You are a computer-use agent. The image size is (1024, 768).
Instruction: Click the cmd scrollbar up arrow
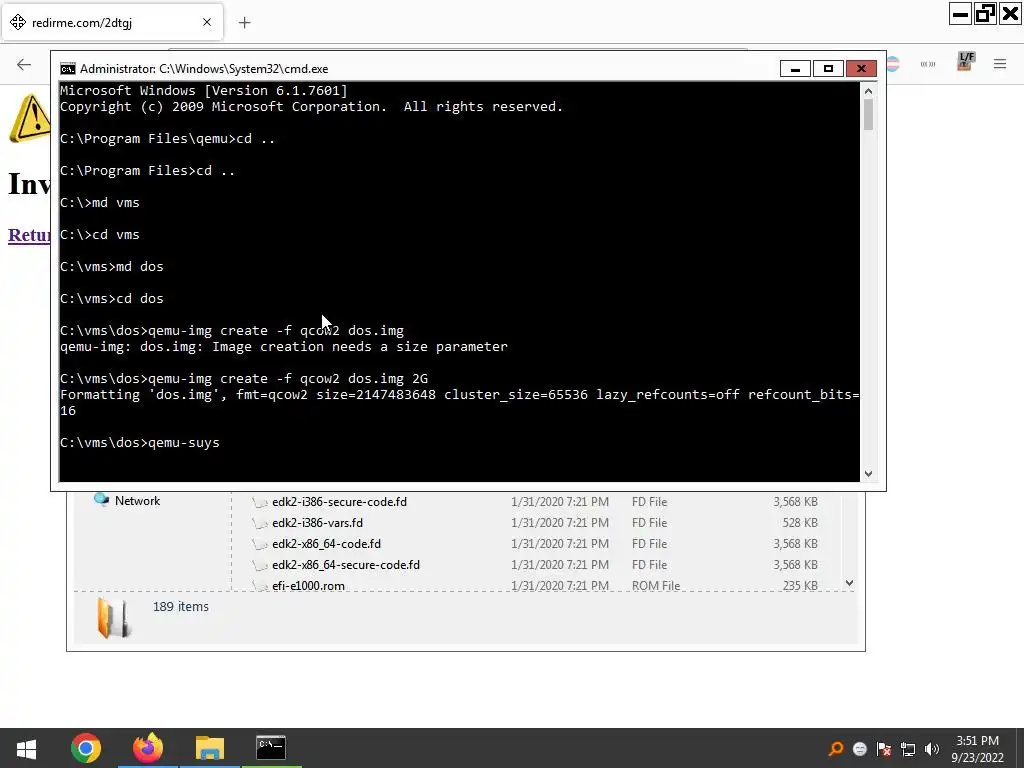868,92
